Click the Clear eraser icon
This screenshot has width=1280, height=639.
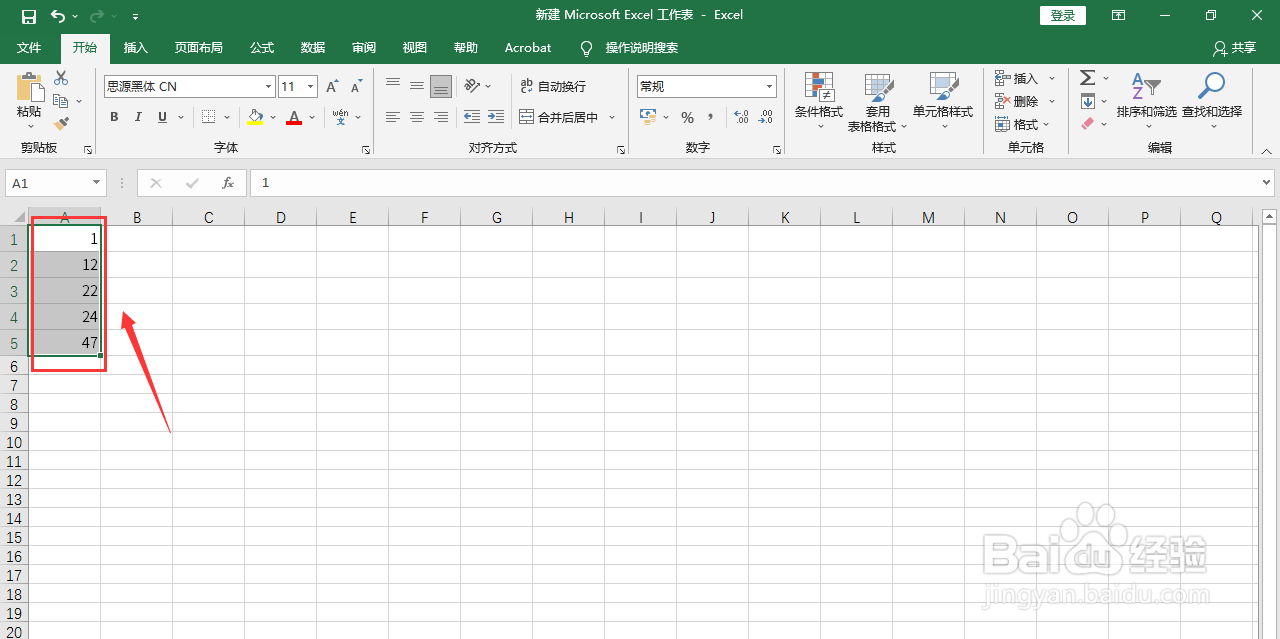pyautogui.click(x=1088, y=124)
